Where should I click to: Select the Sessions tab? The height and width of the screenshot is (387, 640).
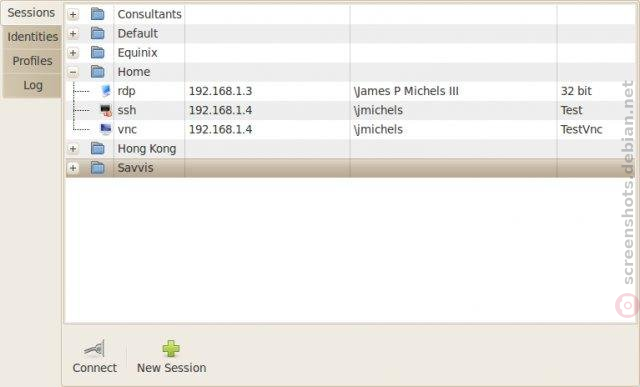click(x=31, y=13)
